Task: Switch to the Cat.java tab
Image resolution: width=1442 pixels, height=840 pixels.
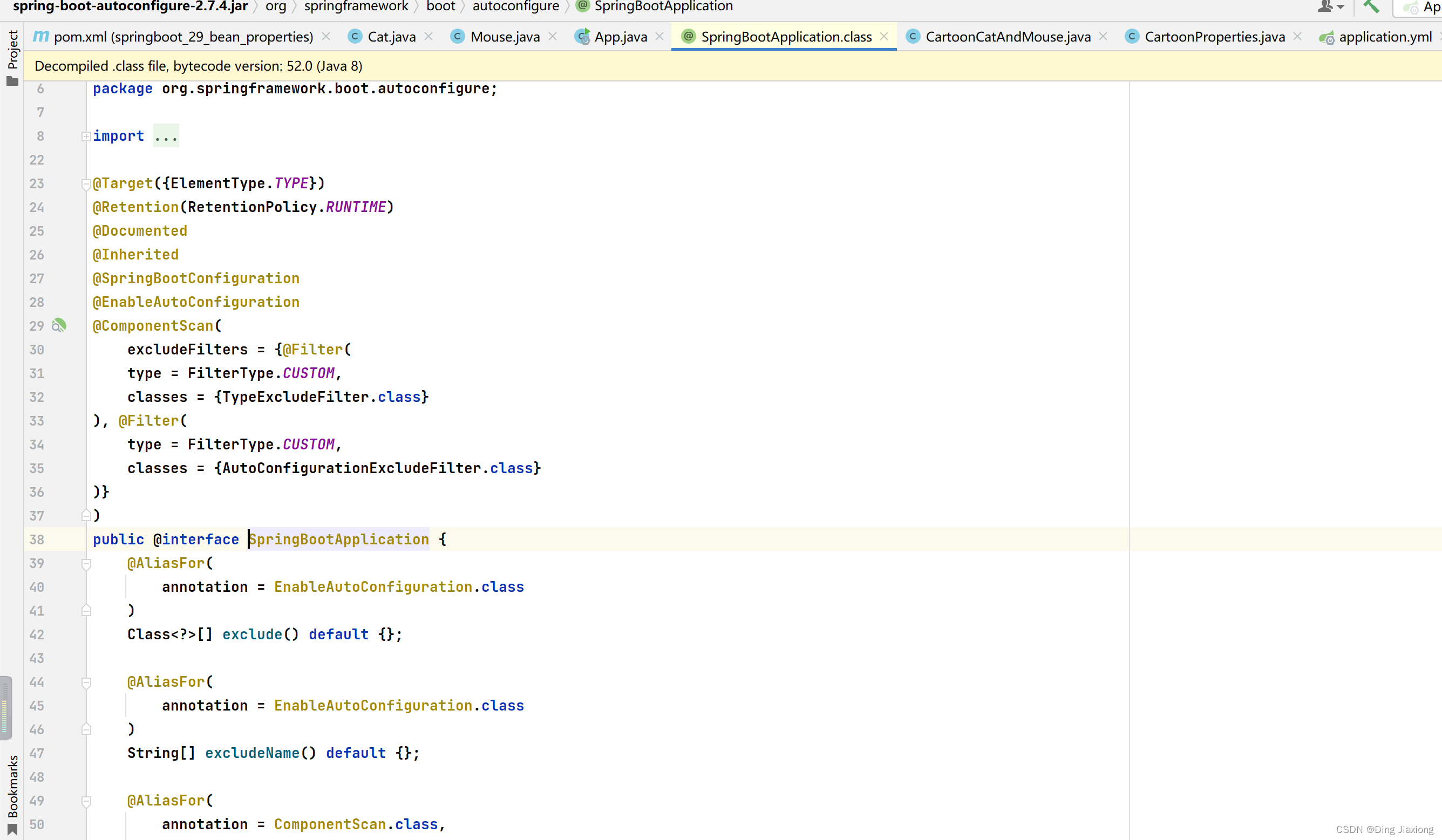Action: point(391,37)
